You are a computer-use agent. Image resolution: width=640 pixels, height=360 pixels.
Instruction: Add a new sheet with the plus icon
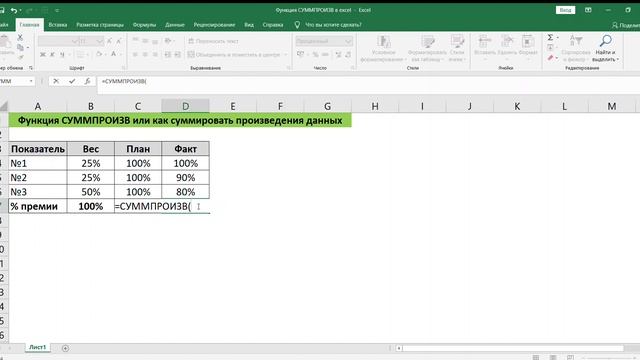tap(65, 348)
